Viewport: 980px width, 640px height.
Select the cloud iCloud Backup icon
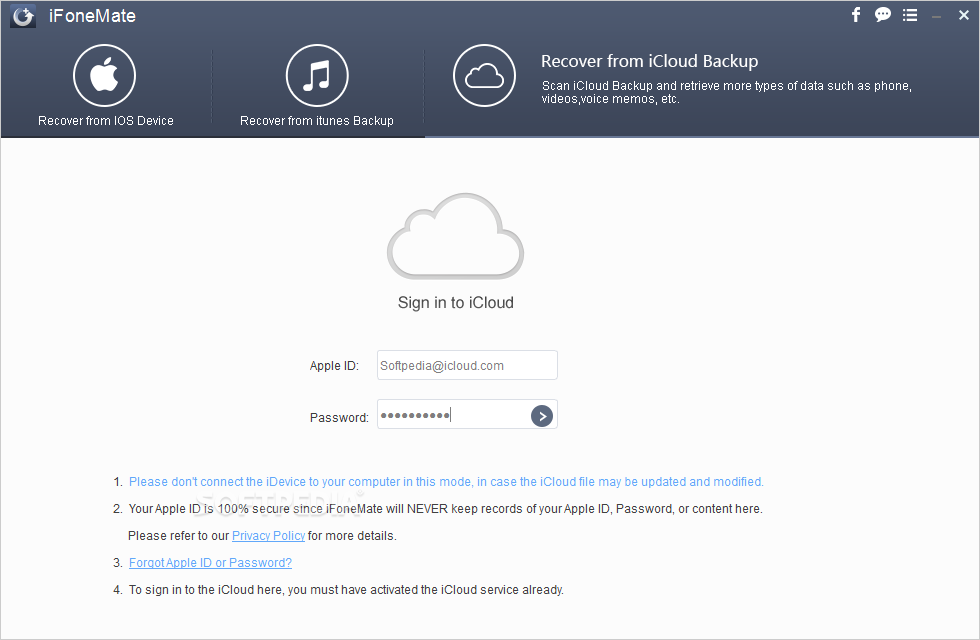coord(484,76)
